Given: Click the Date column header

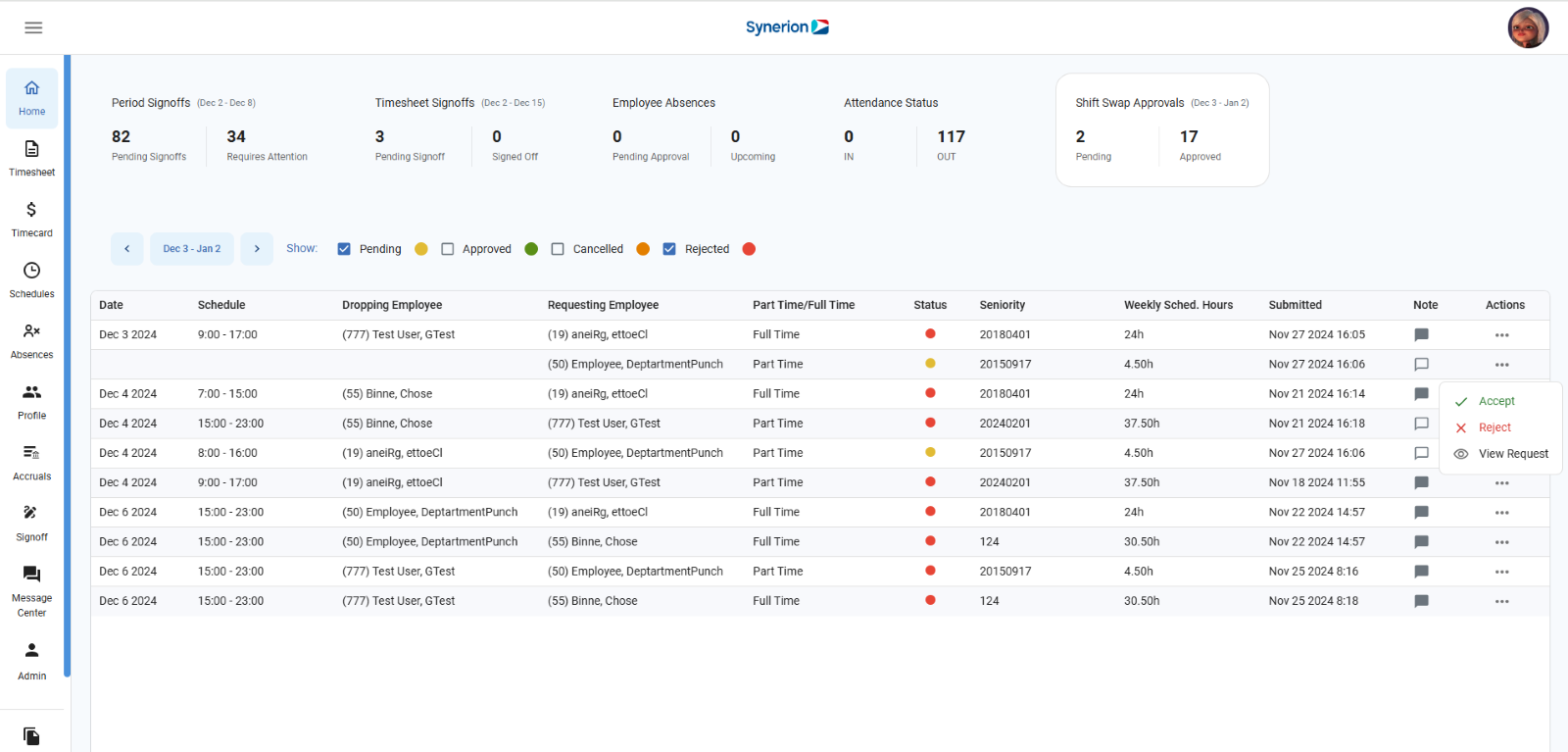Looking at the screenshot, I should [x=111, y=305].
